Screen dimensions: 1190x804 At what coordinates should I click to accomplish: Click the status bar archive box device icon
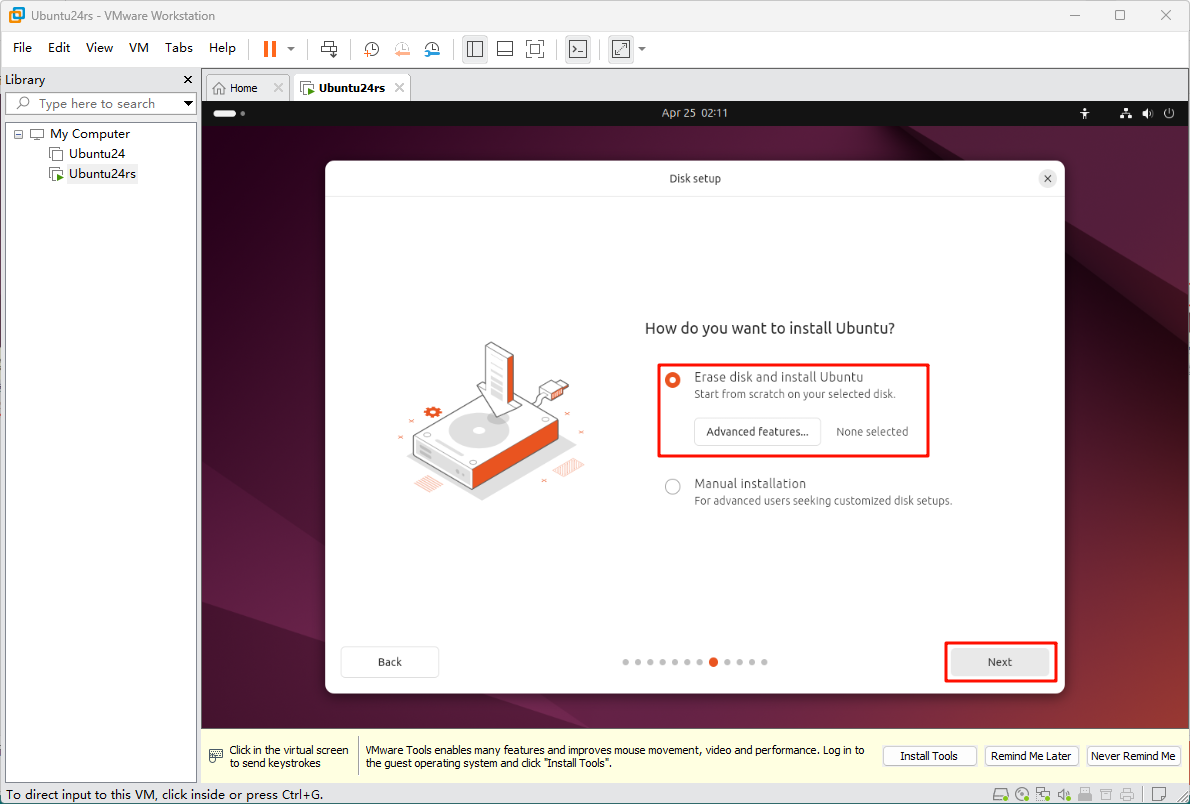pyautogui.click(x=1106, y=794)
